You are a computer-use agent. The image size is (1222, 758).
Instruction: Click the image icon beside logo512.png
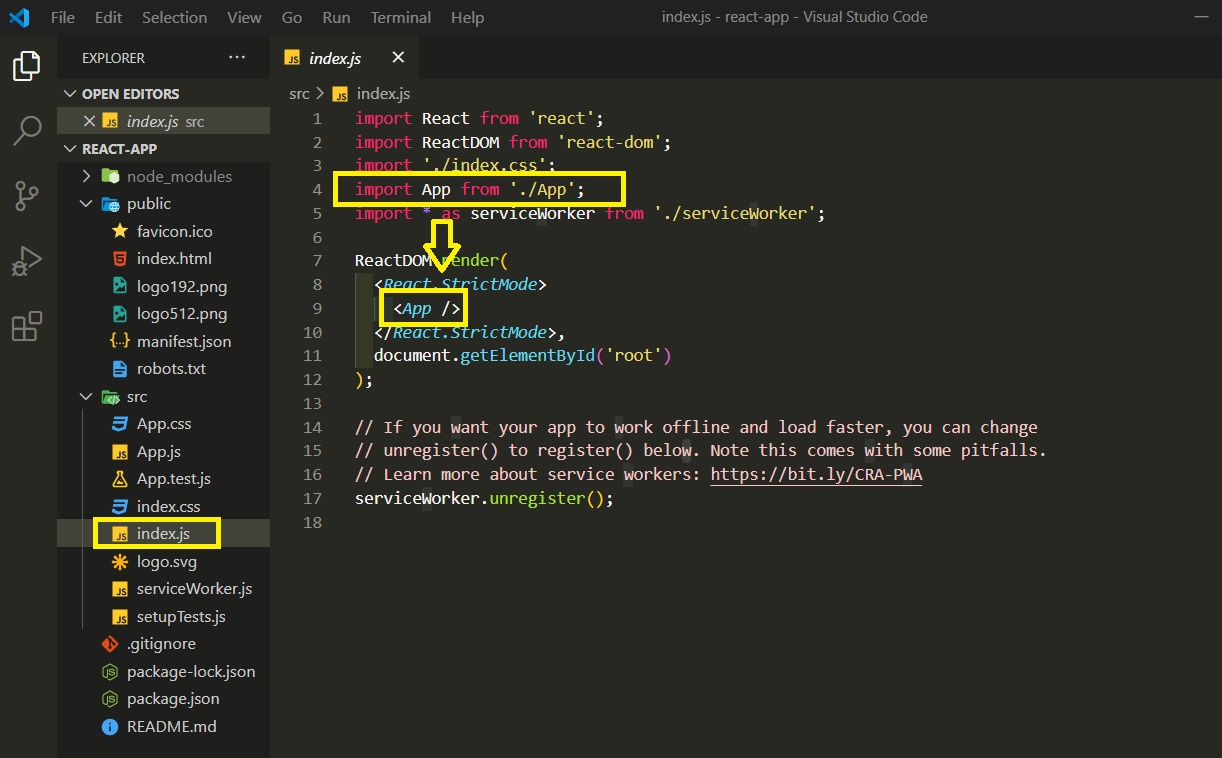pos(119,313)
